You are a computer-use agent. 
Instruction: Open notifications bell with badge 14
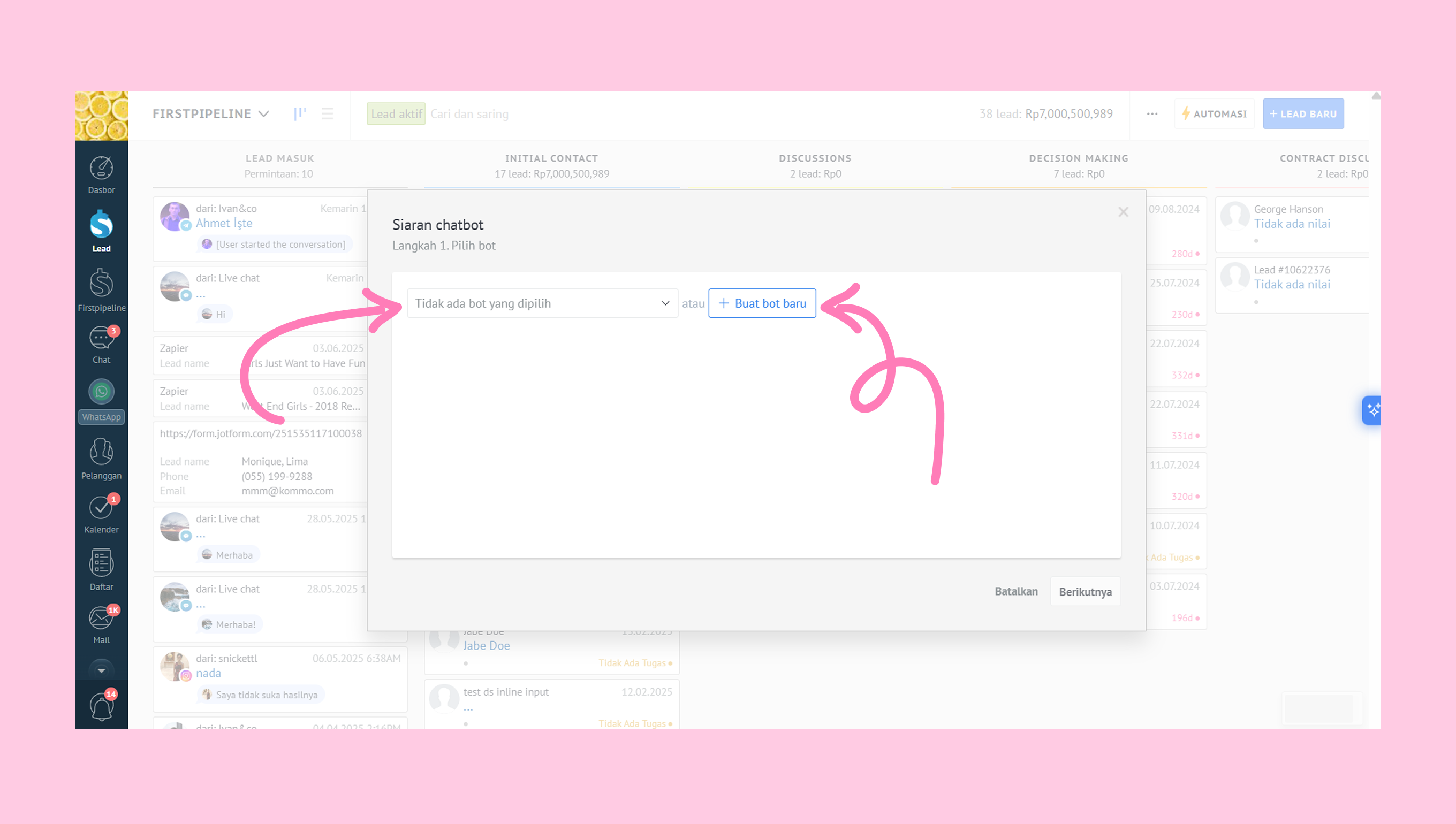tap(101, 706)
